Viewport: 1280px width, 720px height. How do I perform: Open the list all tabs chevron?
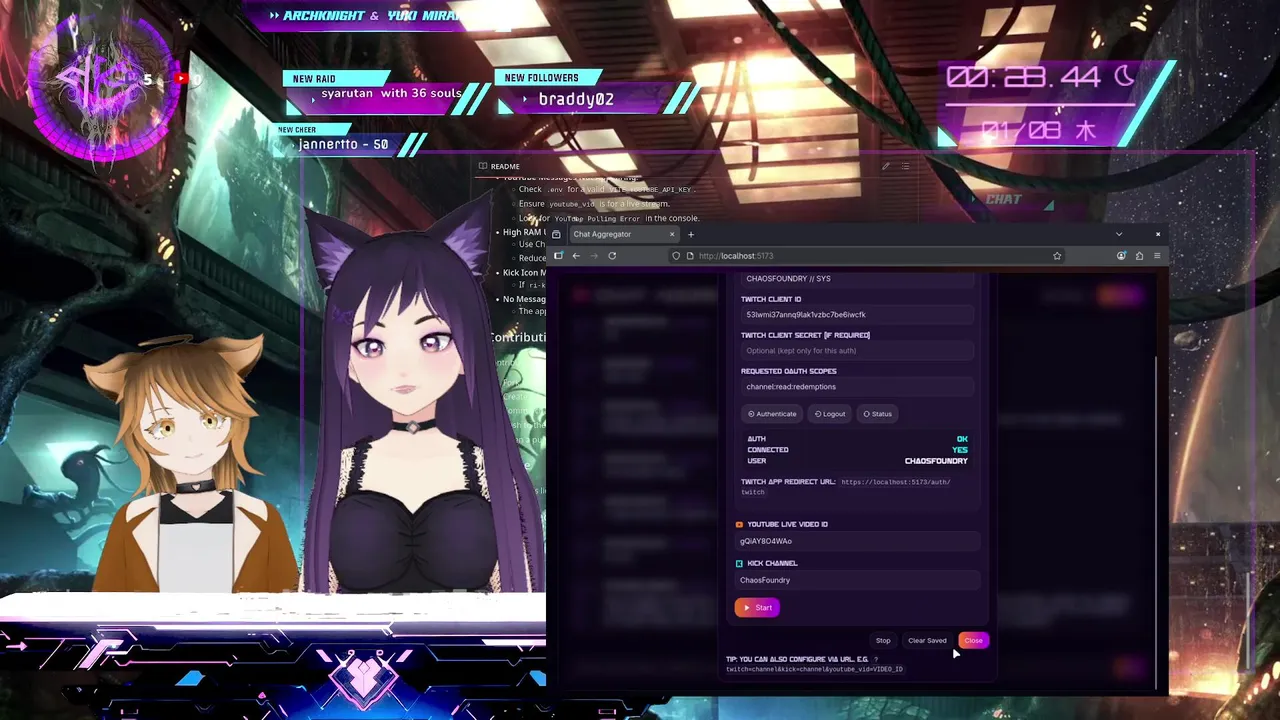click(1119, 234)
